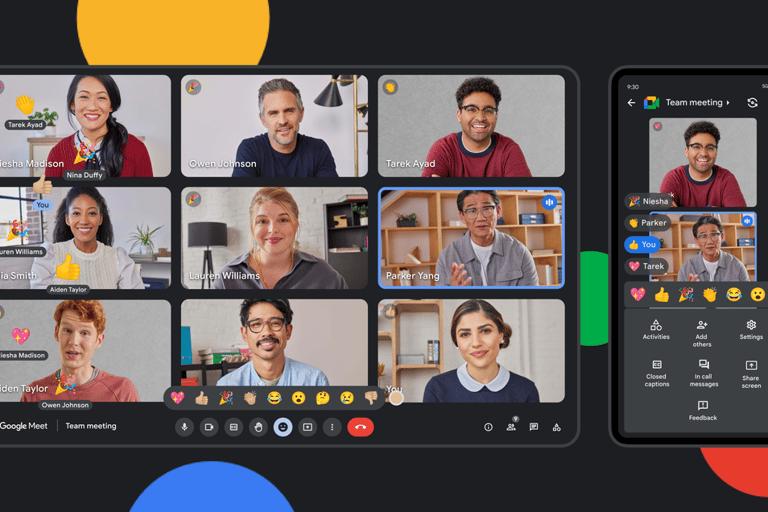Expand the phone's Team meeting title arrow
The image size is (768, 512).
(x=728, y=103)
